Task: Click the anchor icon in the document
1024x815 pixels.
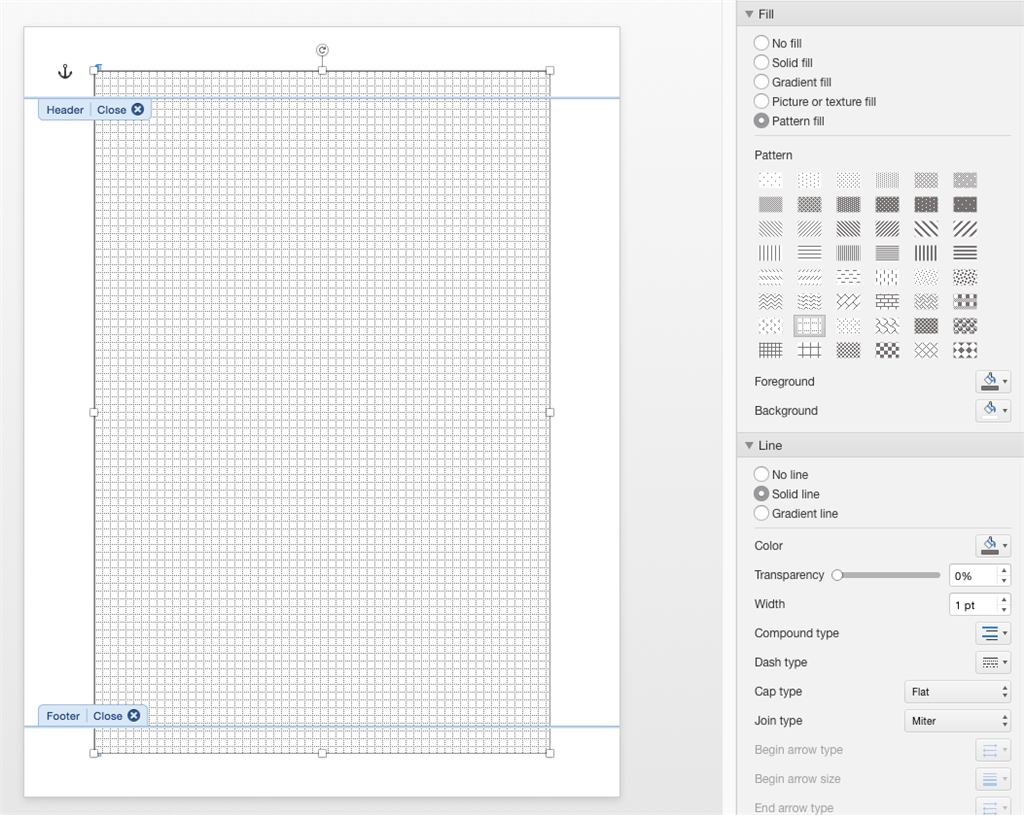Action: pyautogui.click(x=64, y=71)
